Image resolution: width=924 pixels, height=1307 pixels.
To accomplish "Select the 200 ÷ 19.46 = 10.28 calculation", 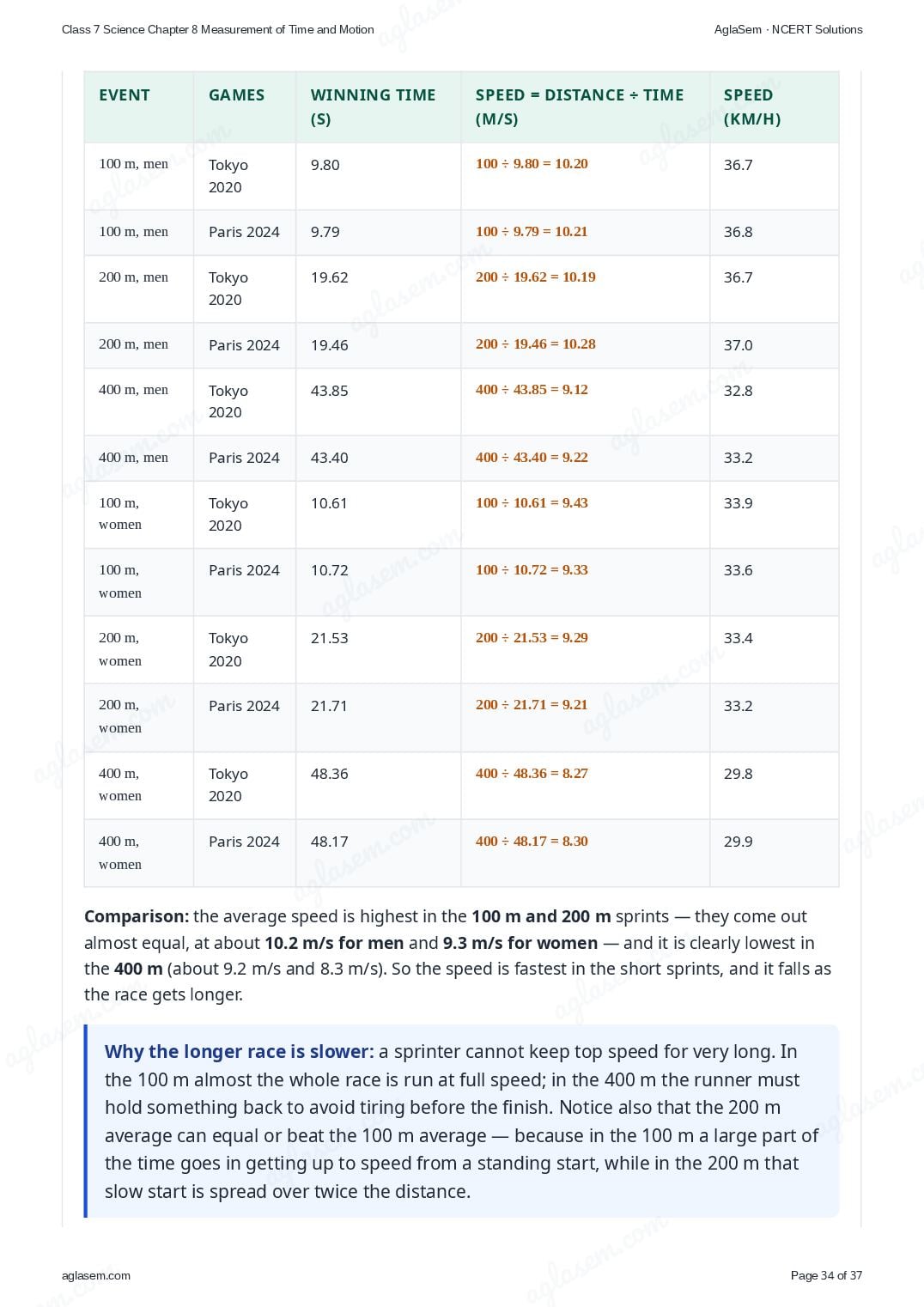I will (x=536, y=343).
